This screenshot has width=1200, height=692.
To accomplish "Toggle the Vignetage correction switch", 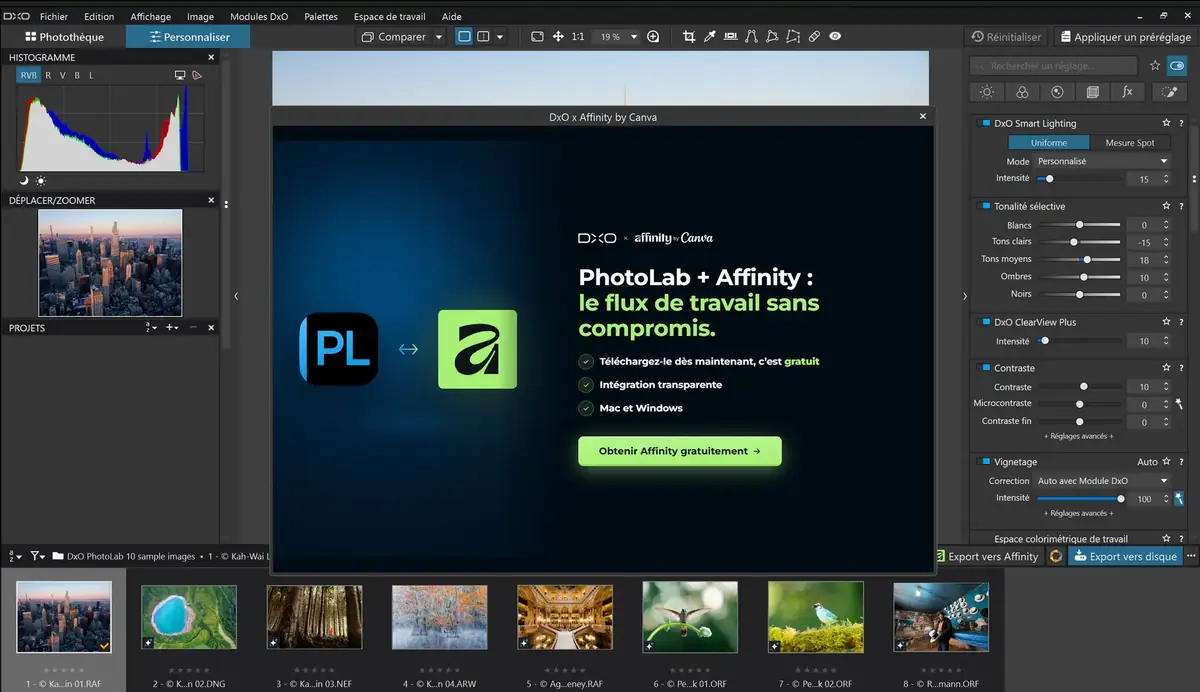I will (984, 462).
